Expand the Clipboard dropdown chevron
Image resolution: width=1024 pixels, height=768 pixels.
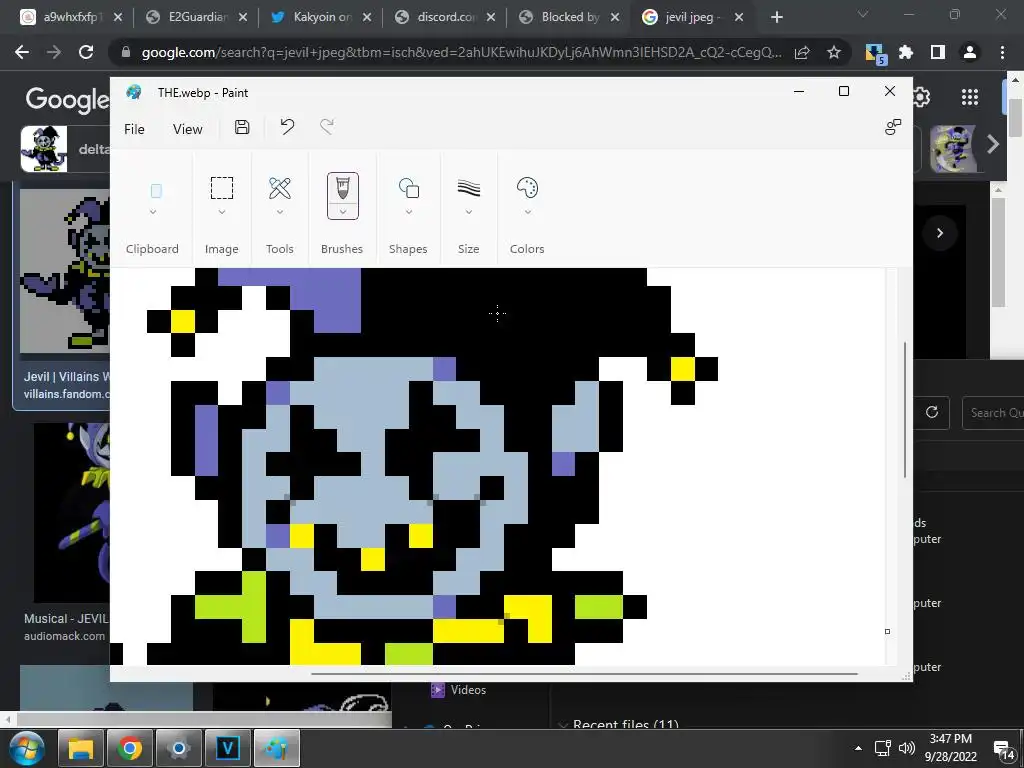[153, 212]
